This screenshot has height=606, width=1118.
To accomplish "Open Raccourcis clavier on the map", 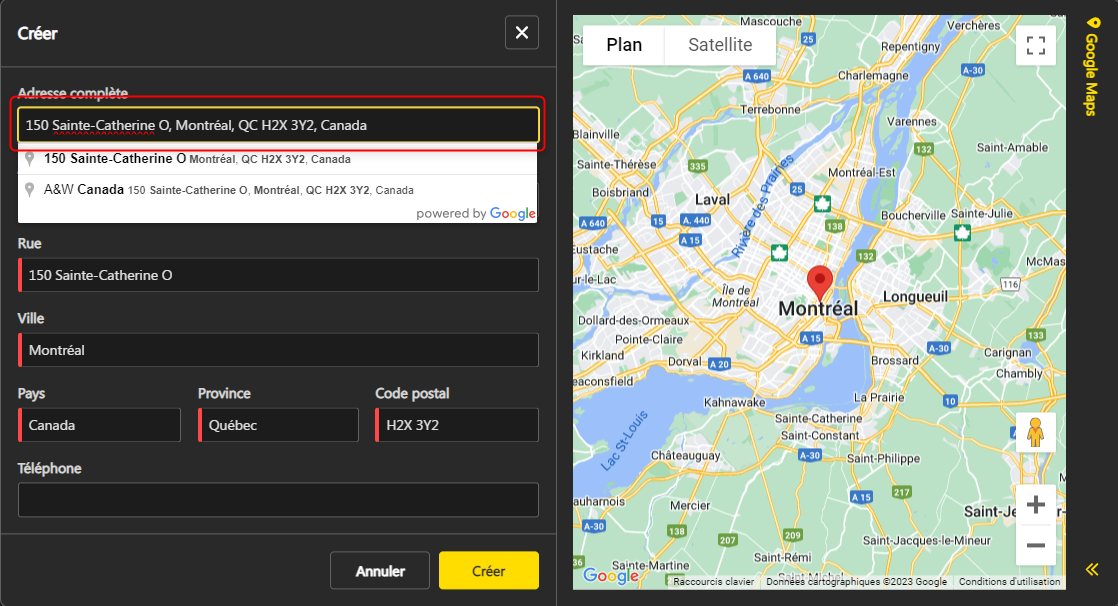I will 713,582.
